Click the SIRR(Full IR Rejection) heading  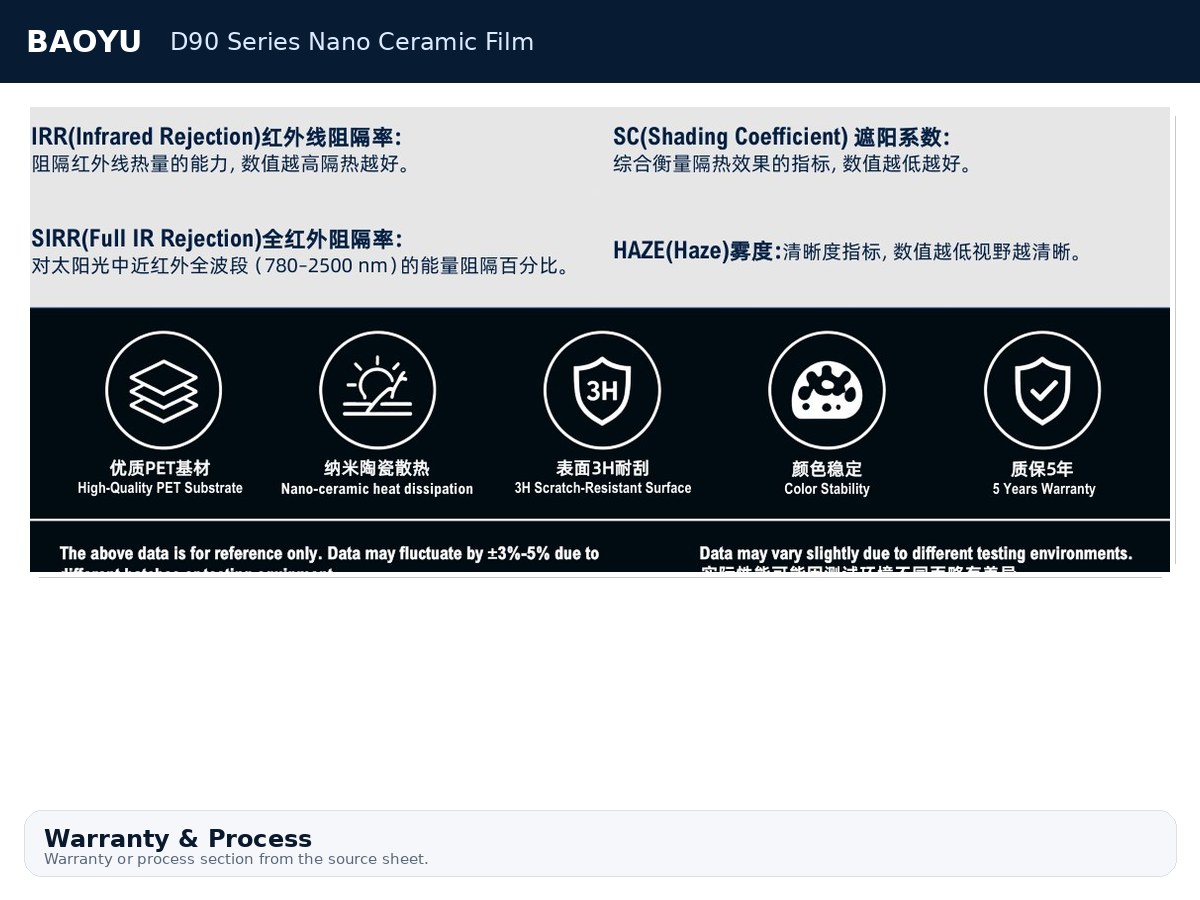pos(217,239)
